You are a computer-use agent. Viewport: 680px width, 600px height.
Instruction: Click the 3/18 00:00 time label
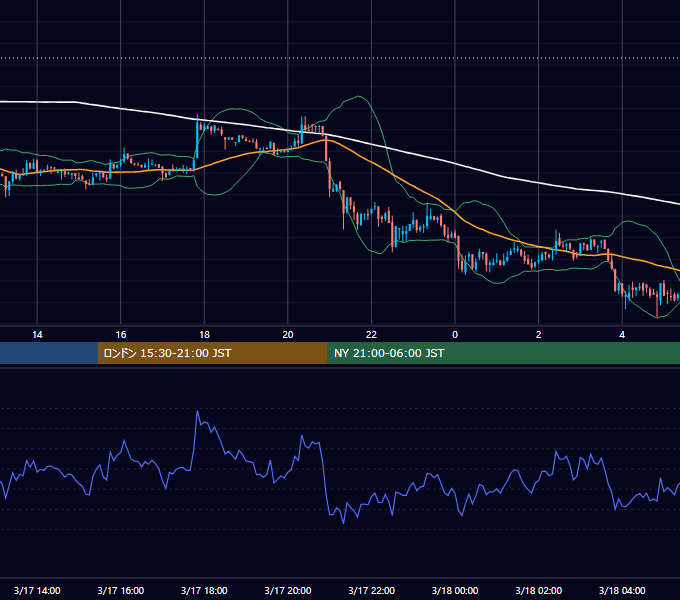tap(455, 590)
